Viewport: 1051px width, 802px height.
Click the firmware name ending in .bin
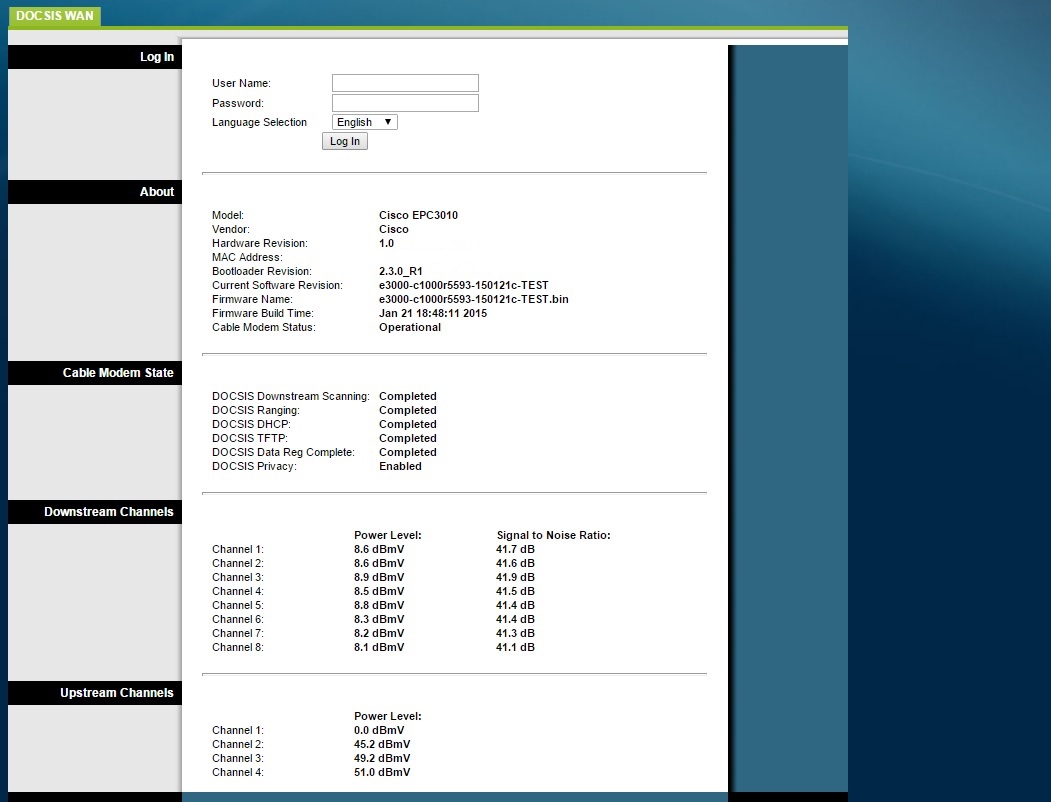(473, 299)
